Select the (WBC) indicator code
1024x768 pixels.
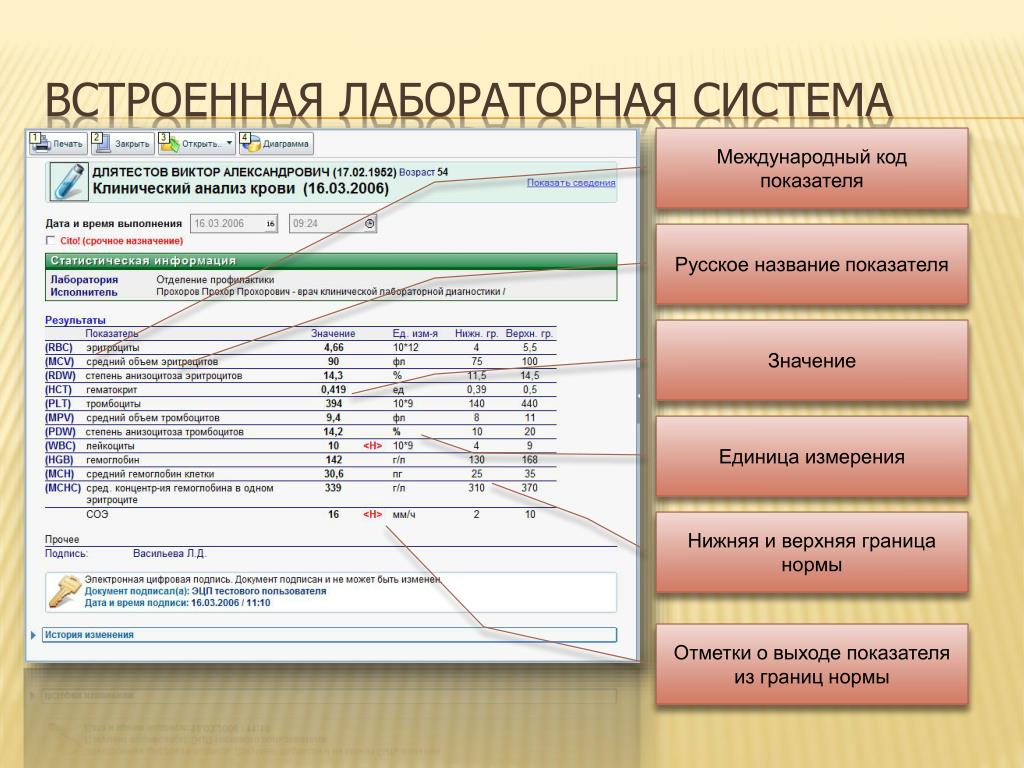pos(60,445)
